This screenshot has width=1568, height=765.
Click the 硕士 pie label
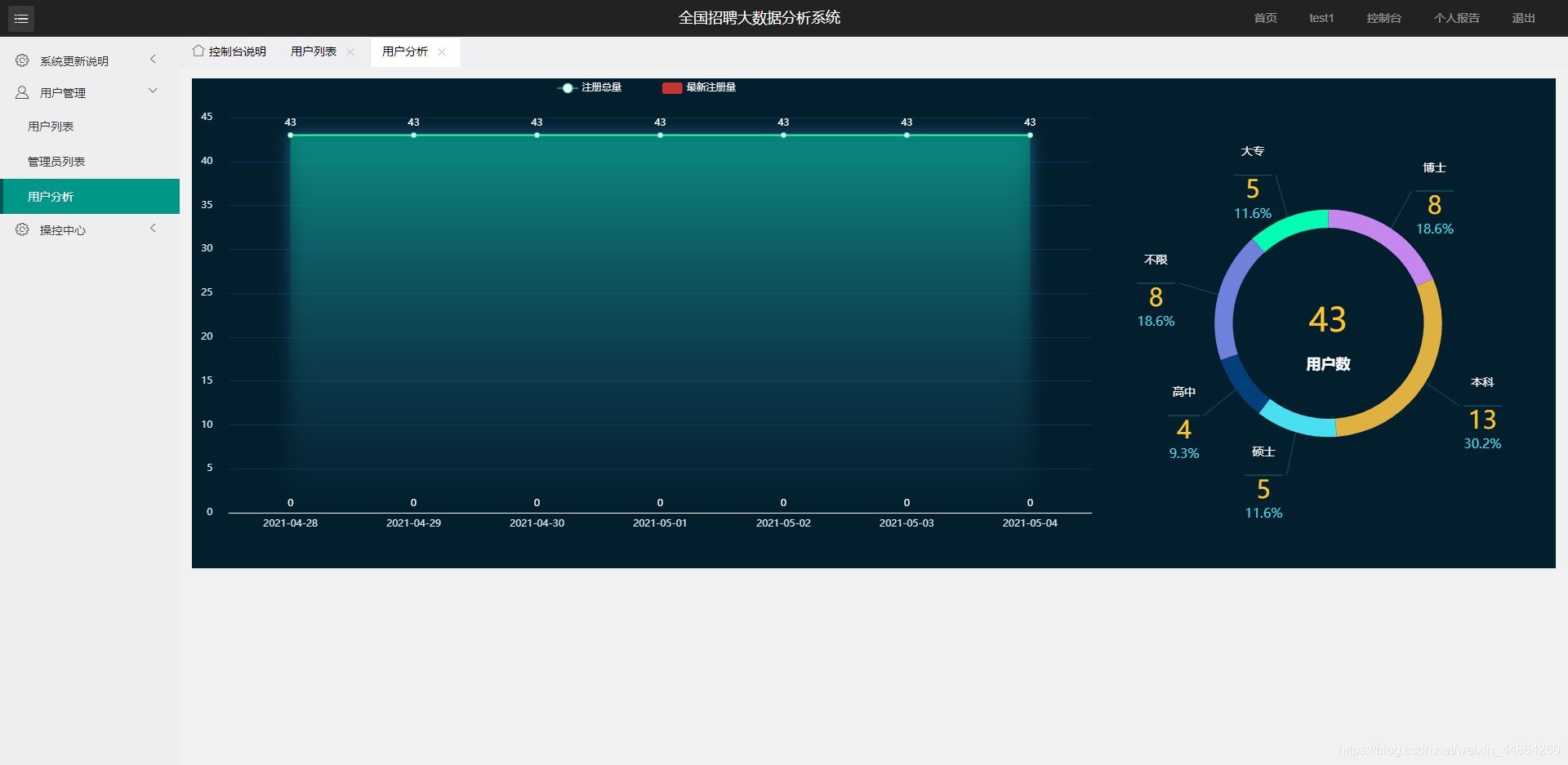tap(1263, 451)
